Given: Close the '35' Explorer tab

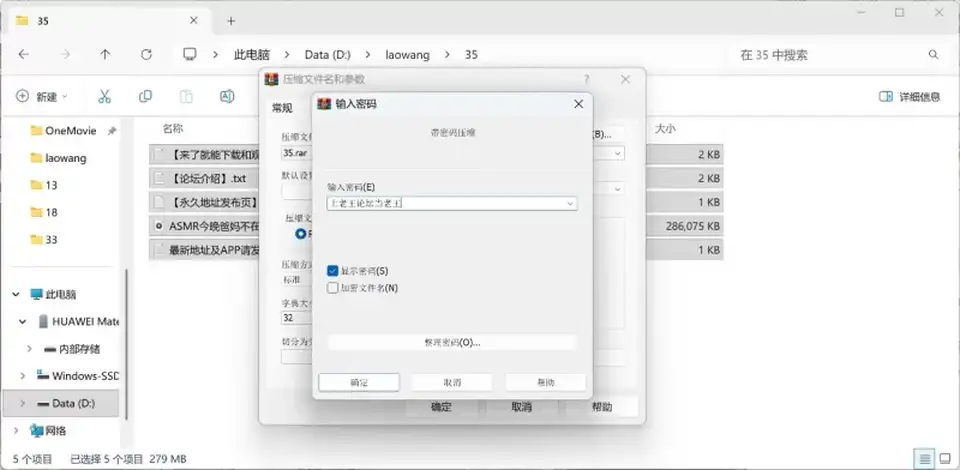Looking at the screenshot, I should coord(193,20).
